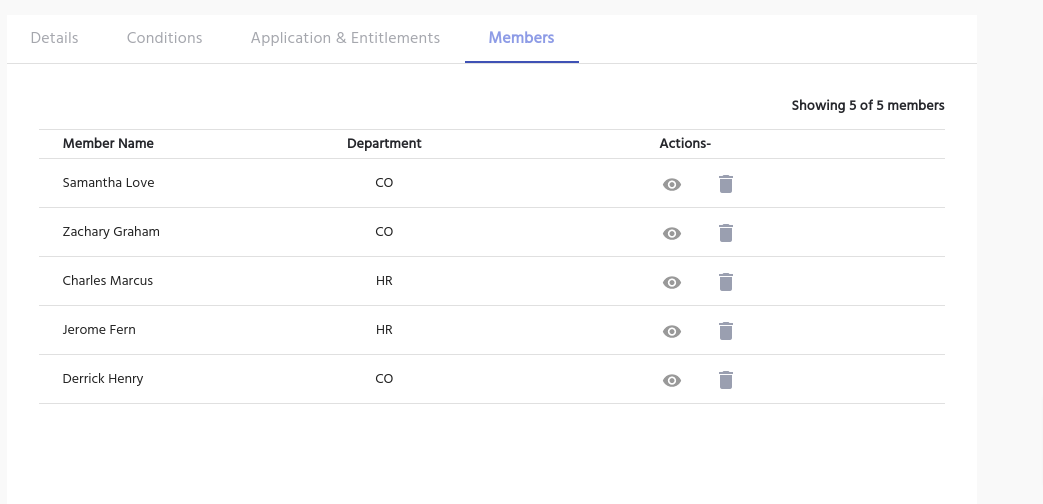Sort by Member Name column header
The image size is (1043, 504).
pos(108,144)
